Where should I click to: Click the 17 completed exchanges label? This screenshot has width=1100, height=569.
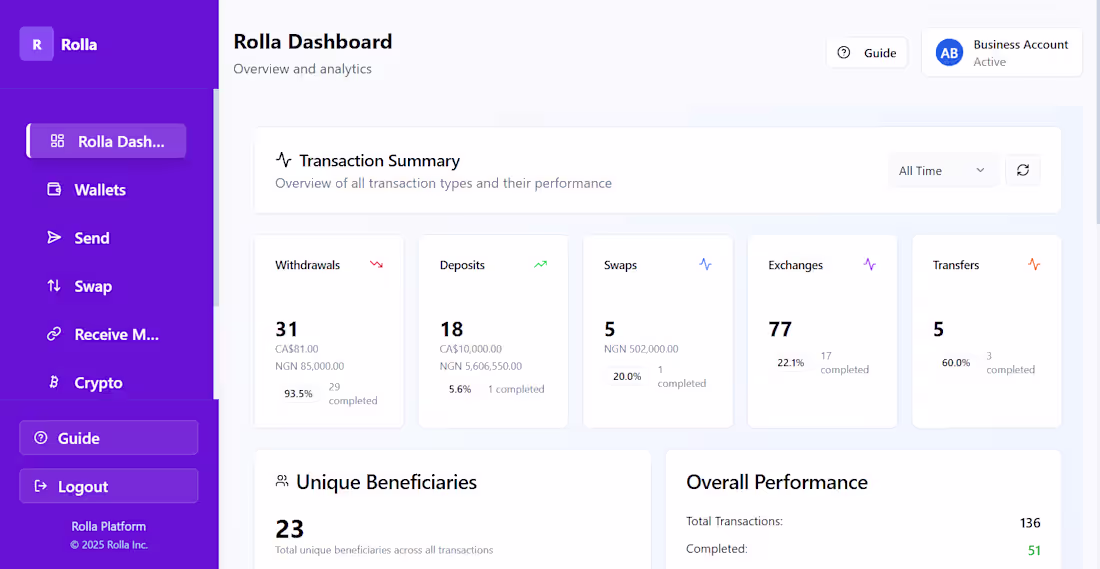tap(845, 363)
